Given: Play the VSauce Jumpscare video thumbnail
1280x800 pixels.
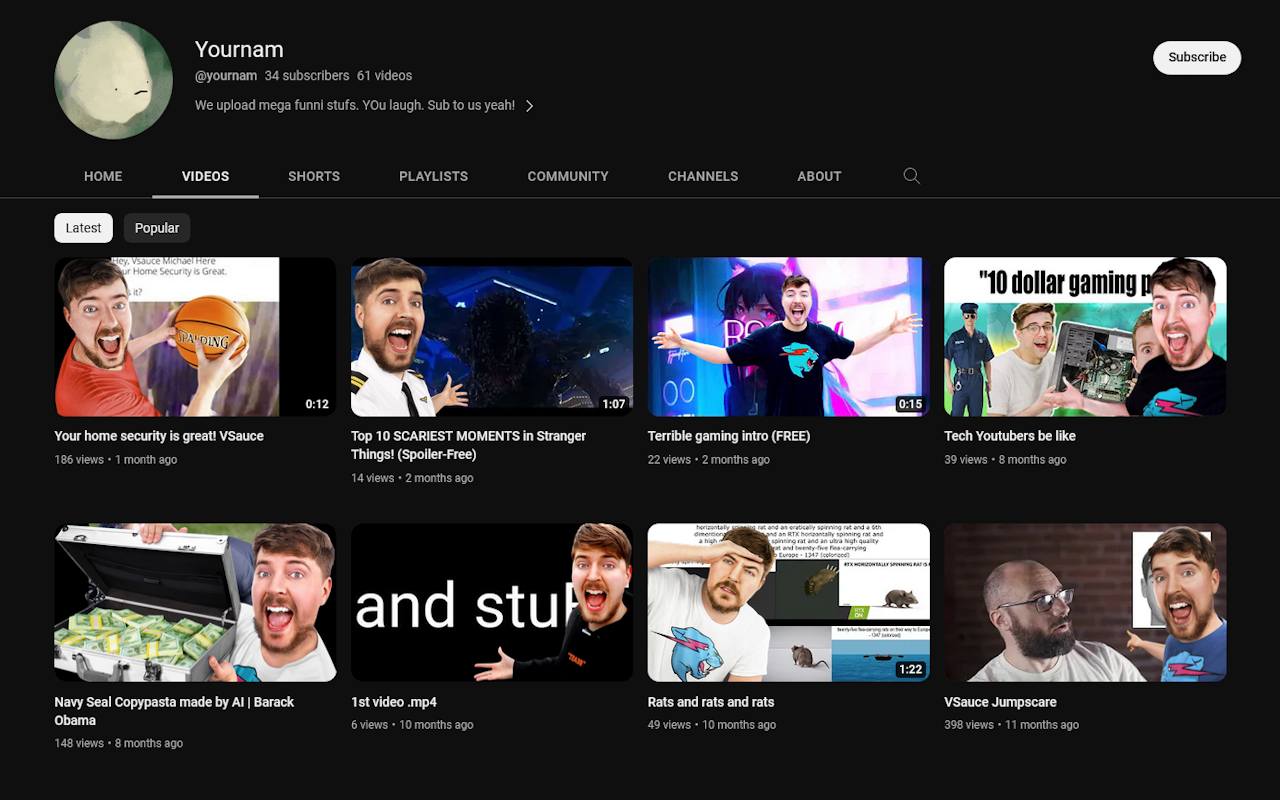Looking at the screenshot, I should pyautogui.click(x=1085, y=601).
